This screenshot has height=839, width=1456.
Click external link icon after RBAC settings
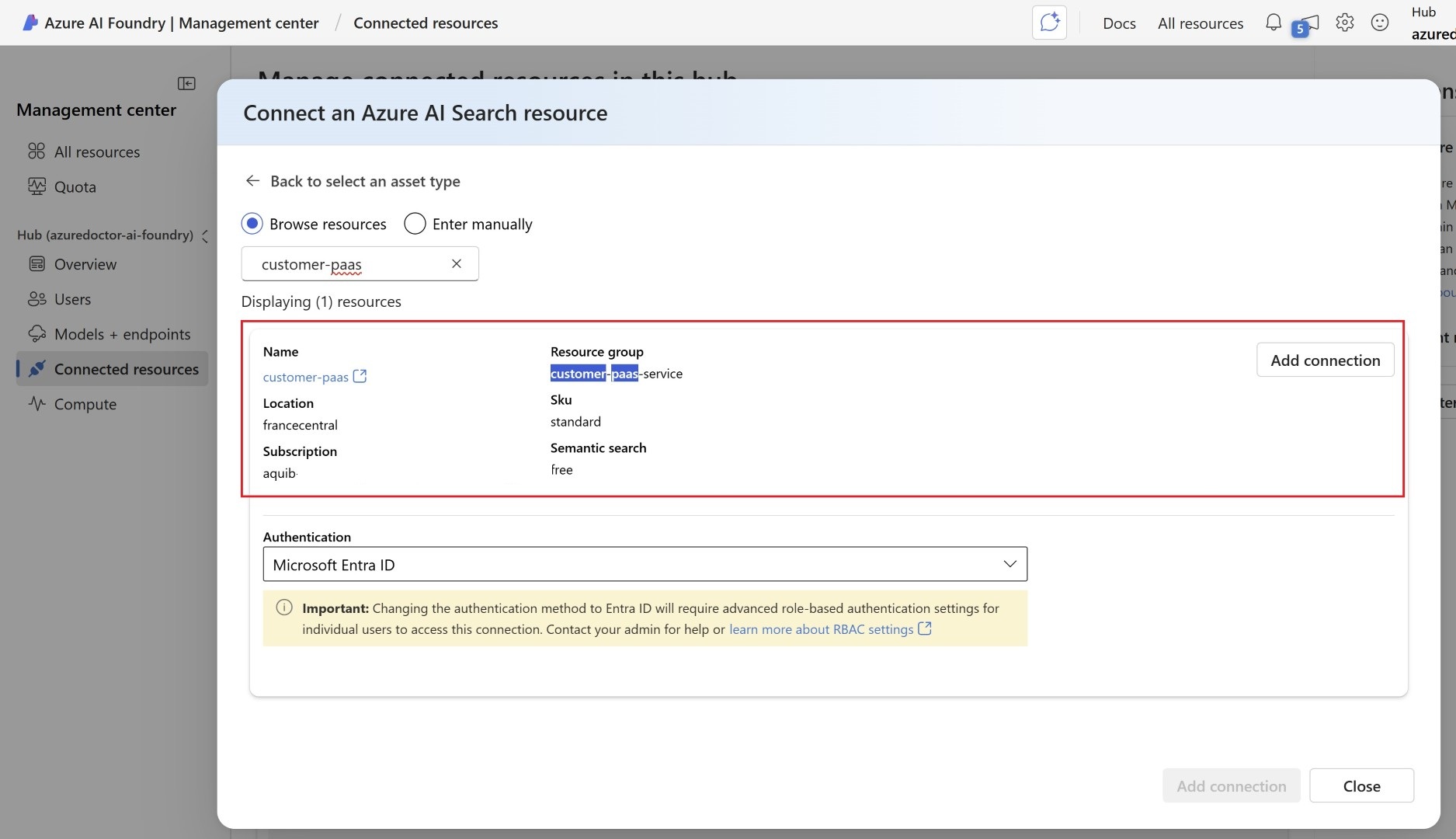tap(925, 628)
